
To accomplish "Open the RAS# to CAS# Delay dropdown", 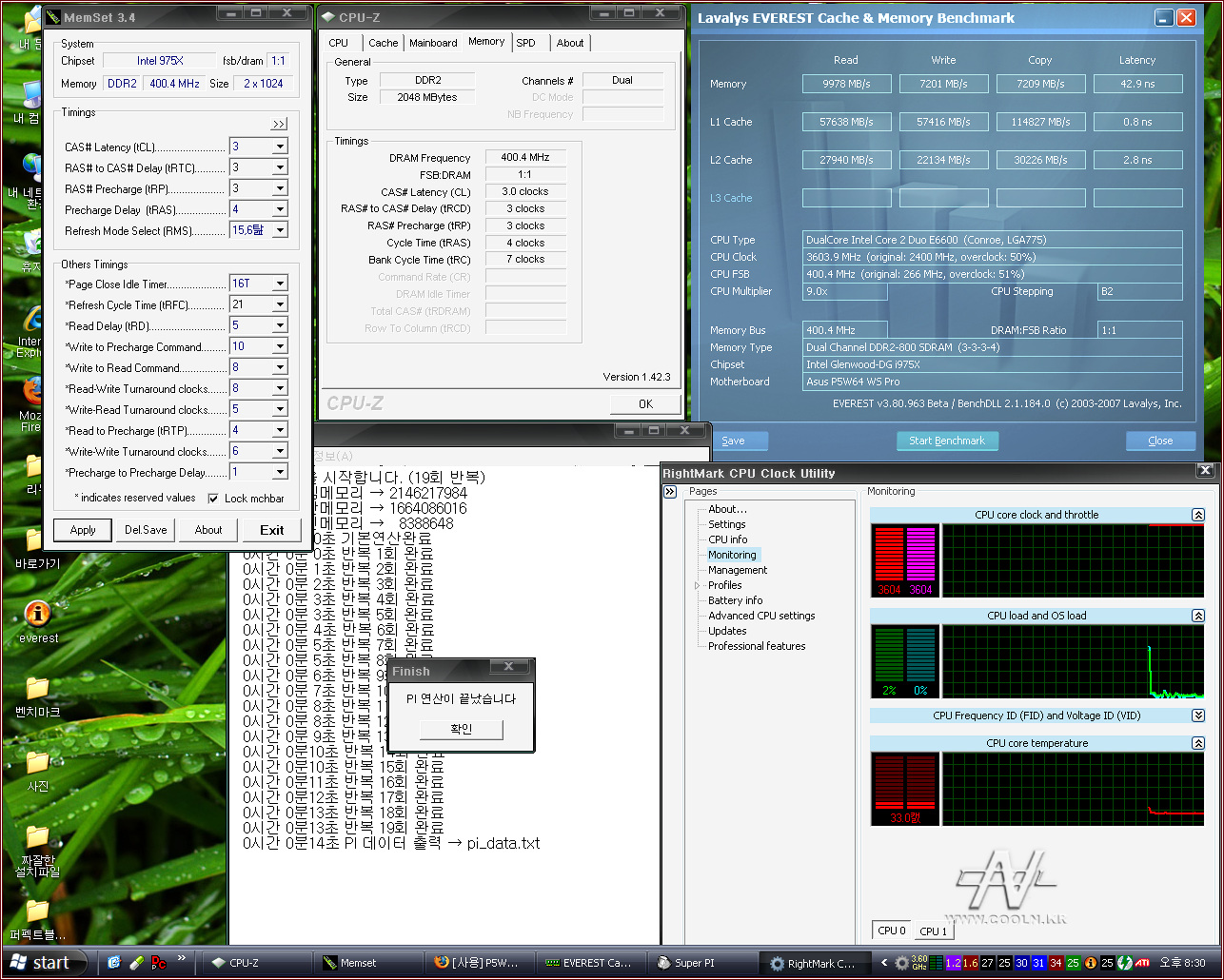I will point(280,167).
